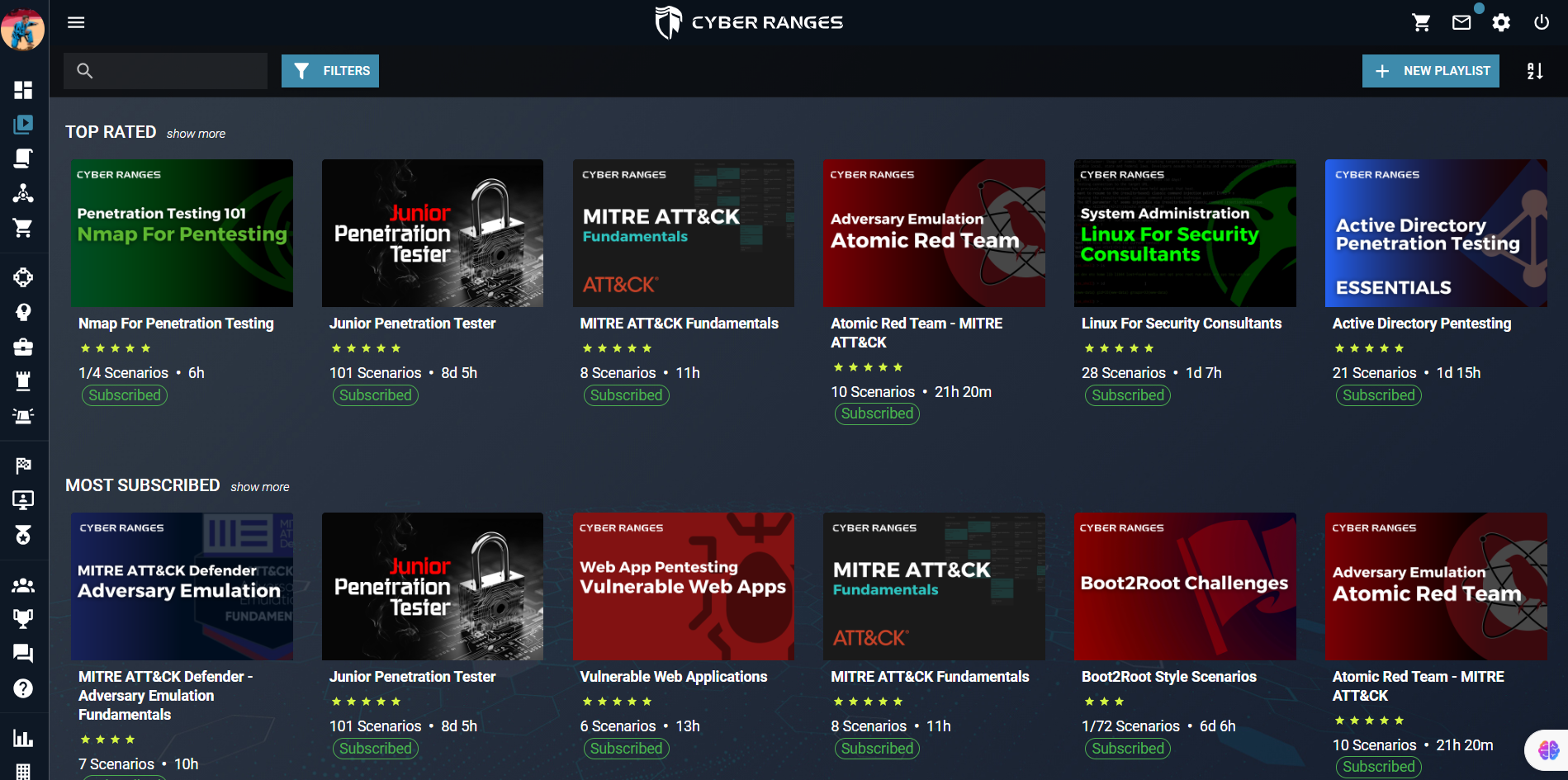Open the monitor presenter sidebar icon

click(23, 500)
